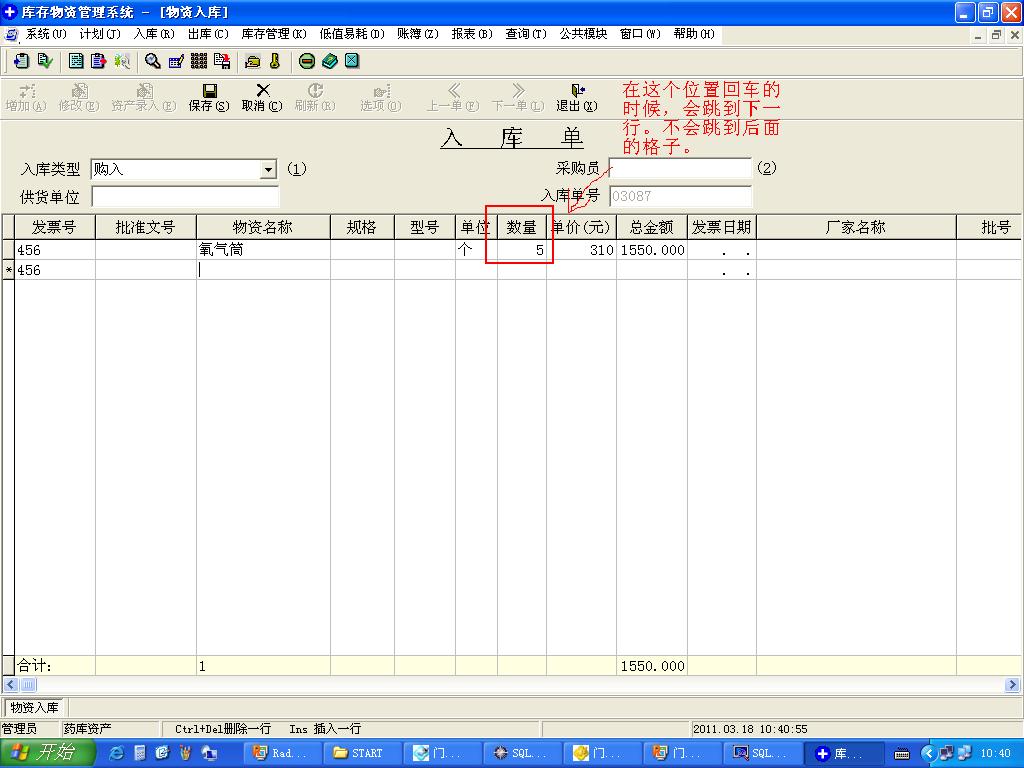The image size is (1024, 768).
Task: Click the green circle minus icon
Action: click(x=306, y=61)
